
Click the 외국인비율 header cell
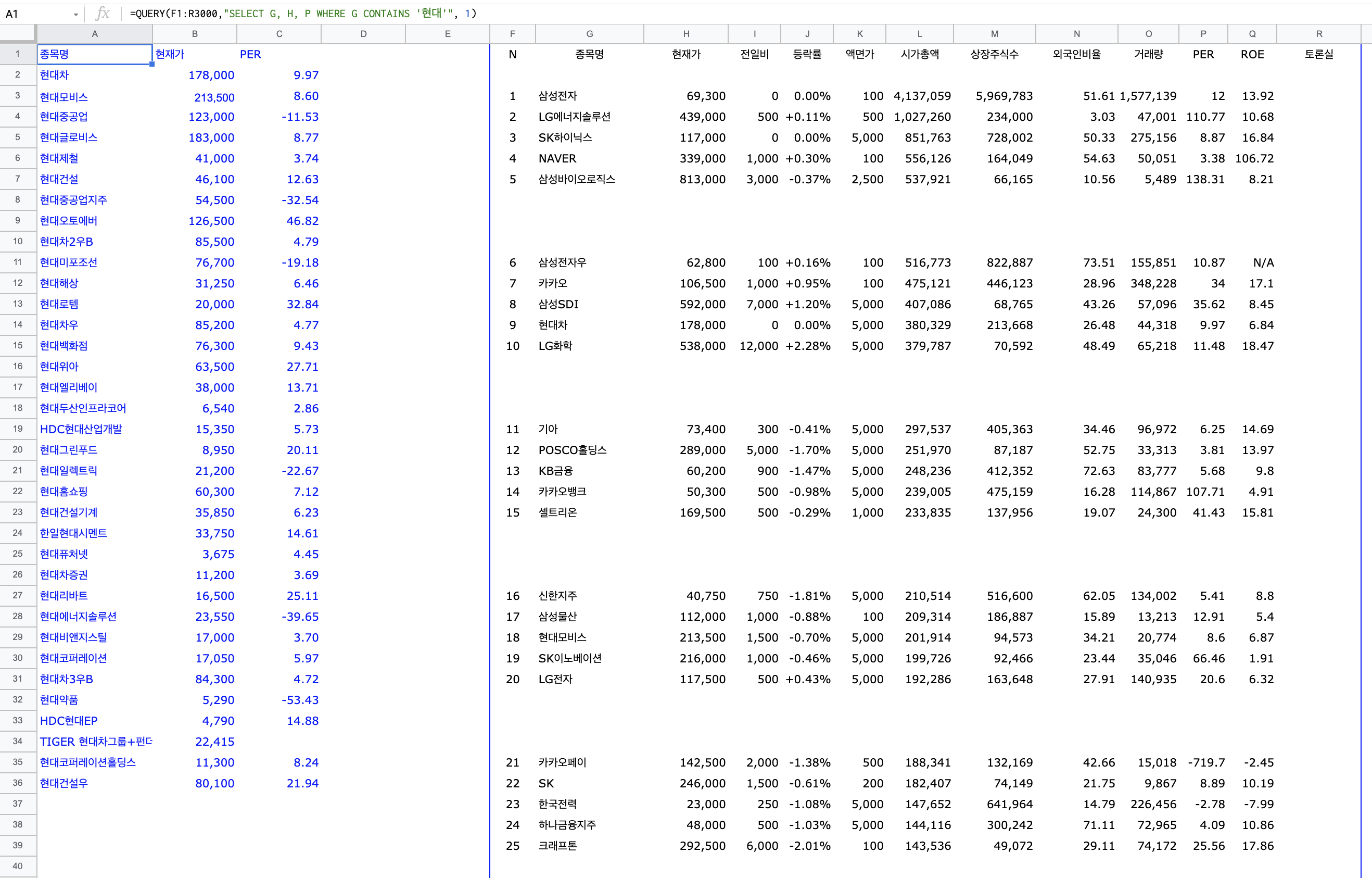point(1076,54)
